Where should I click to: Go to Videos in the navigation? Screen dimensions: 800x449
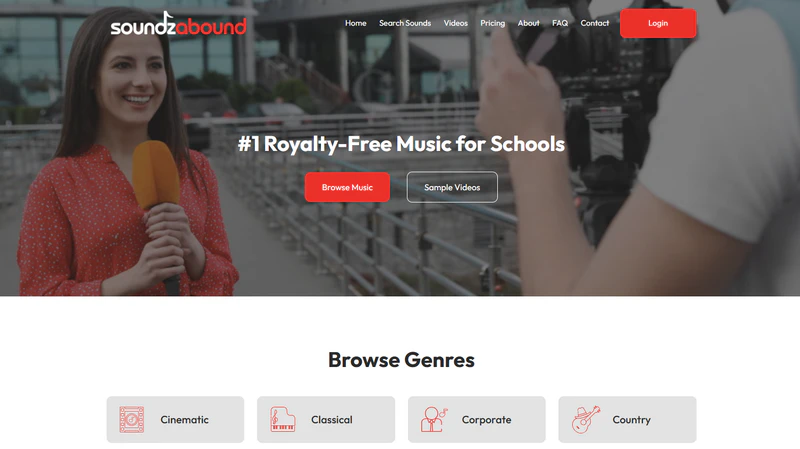[x=456, y=23]
